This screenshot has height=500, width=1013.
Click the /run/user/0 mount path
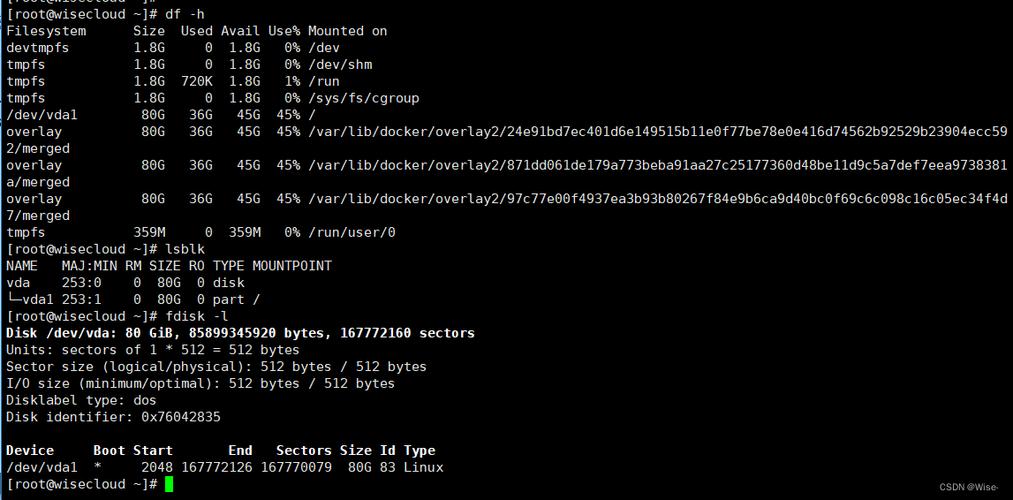351,232
